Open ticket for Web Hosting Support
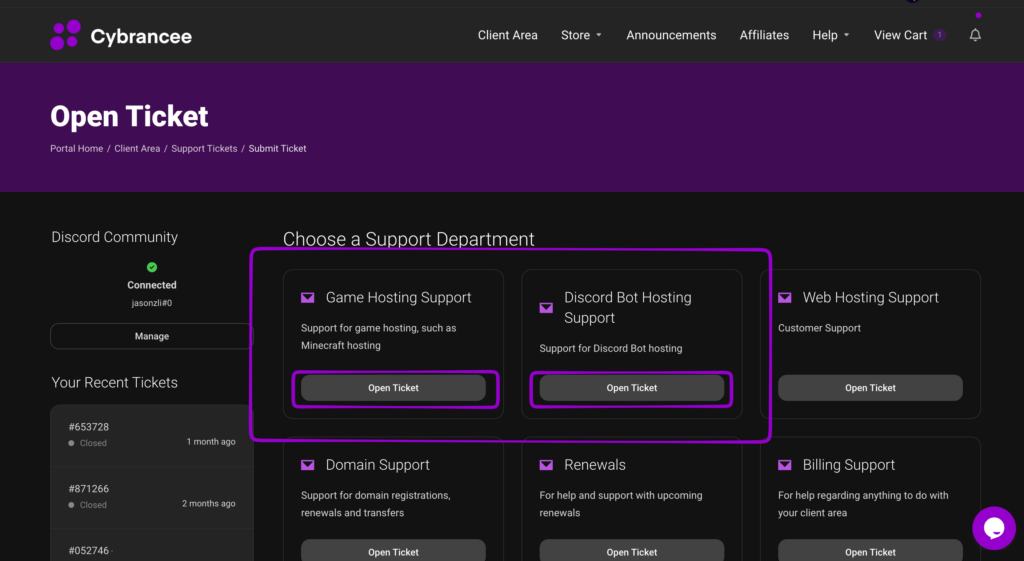Screen dimensions: 1024x561 (x=870, y=388)
